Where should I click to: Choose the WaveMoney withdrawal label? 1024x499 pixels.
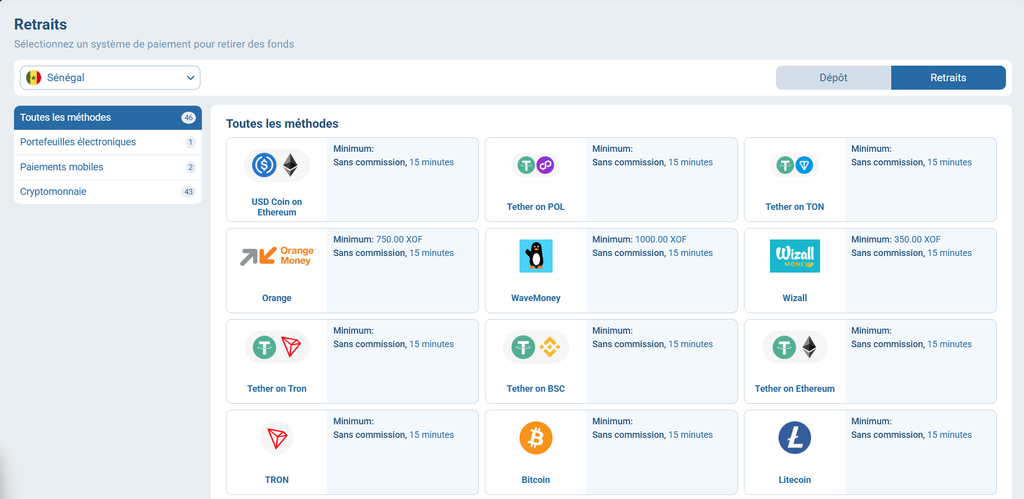[x=536, y=298]
